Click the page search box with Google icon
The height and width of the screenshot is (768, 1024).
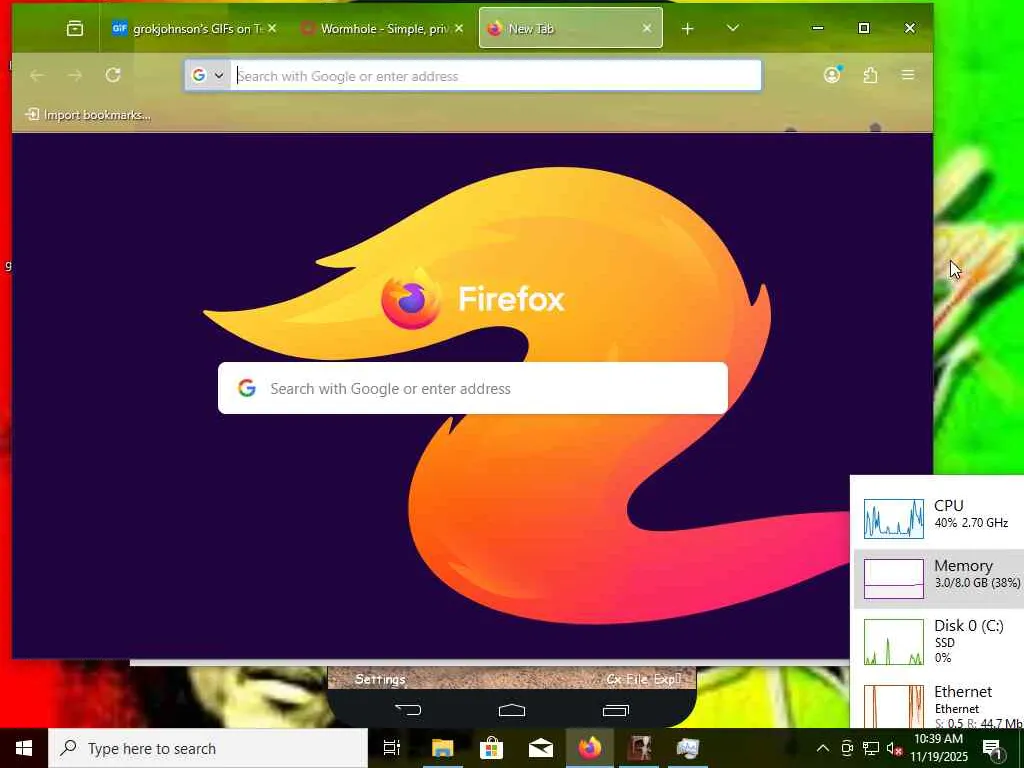[473, 388]
